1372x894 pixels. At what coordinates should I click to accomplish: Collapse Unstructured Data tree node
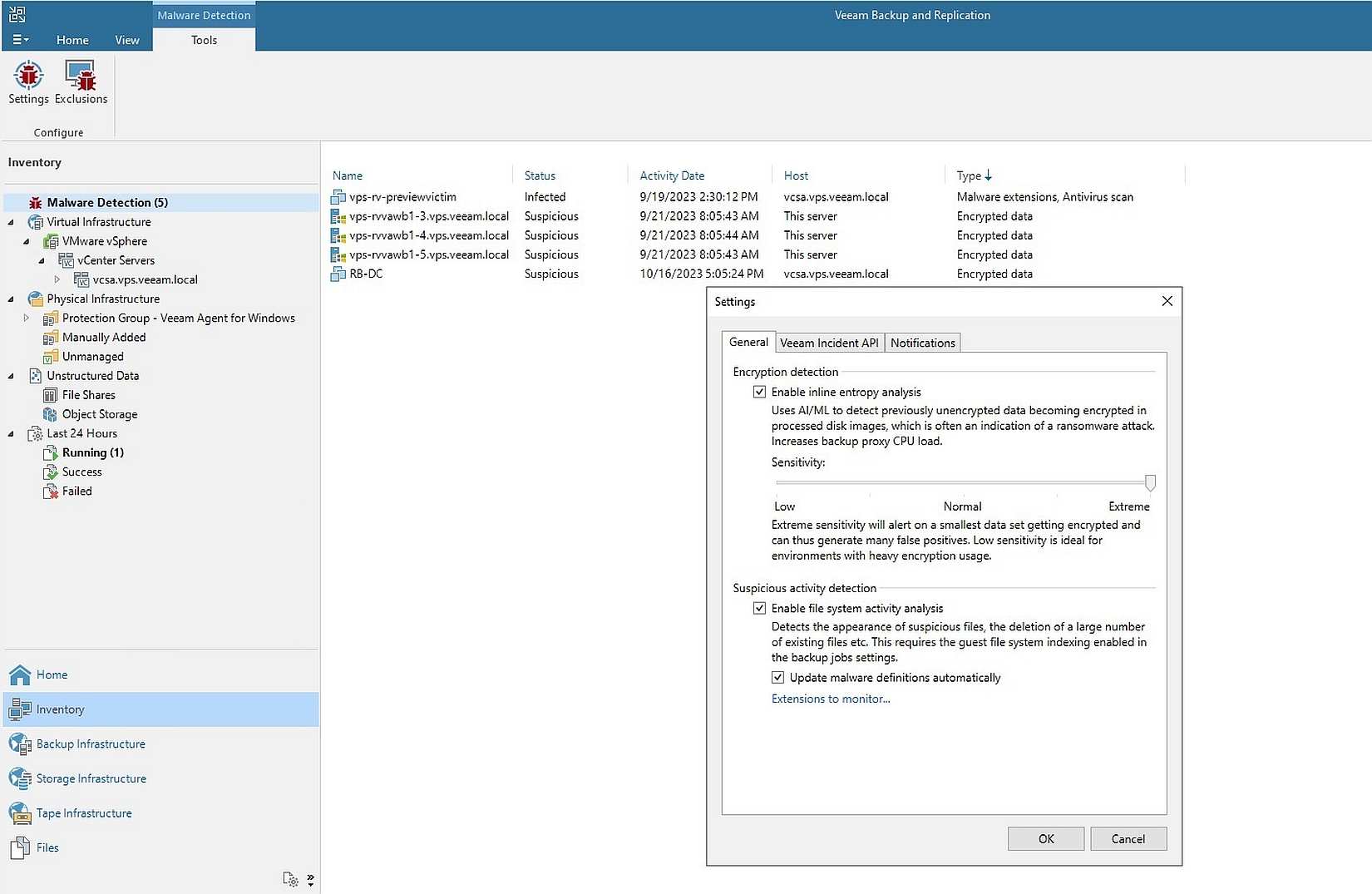point(11,376)
